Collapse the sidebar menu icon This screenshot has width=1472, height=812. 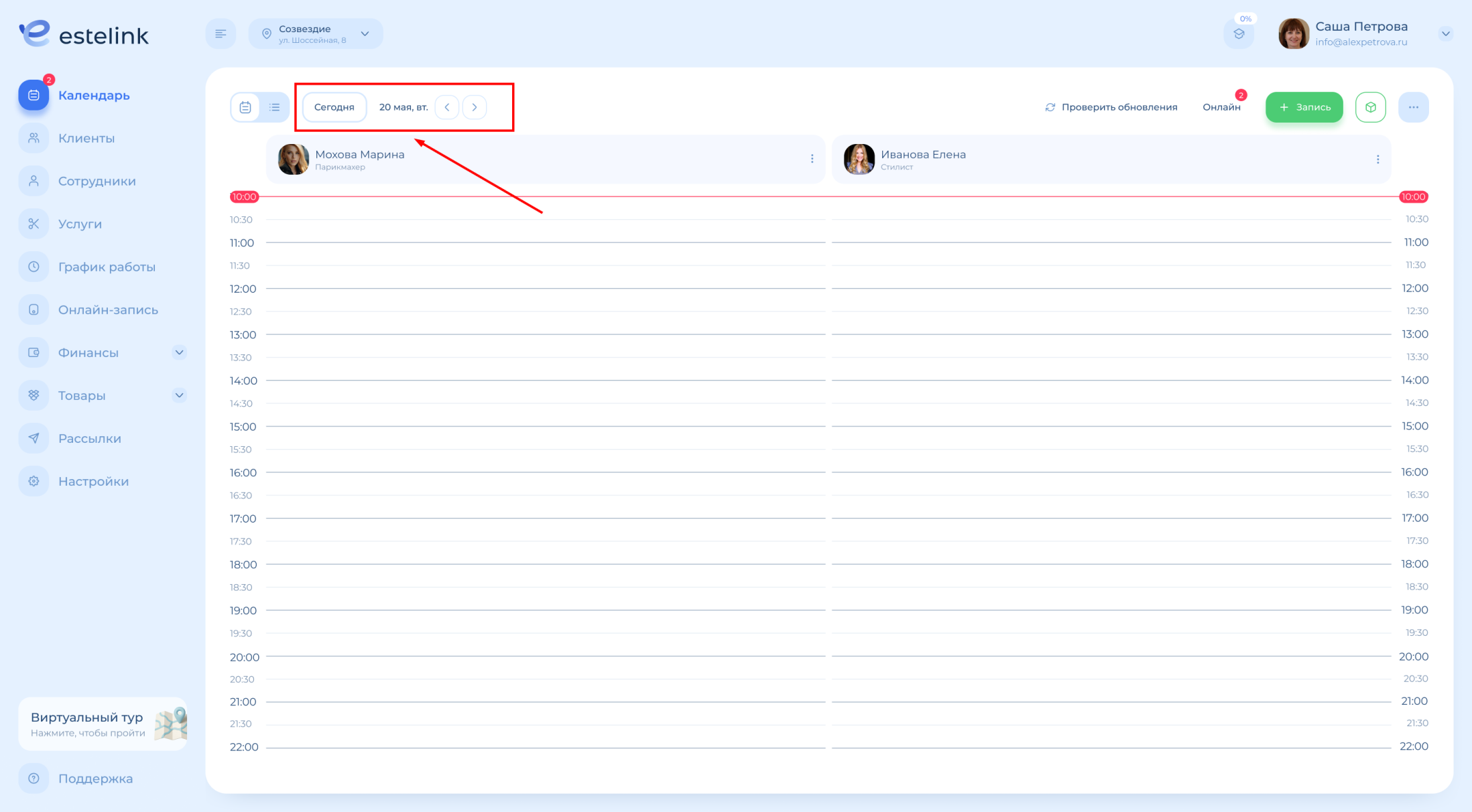point(221,33)
